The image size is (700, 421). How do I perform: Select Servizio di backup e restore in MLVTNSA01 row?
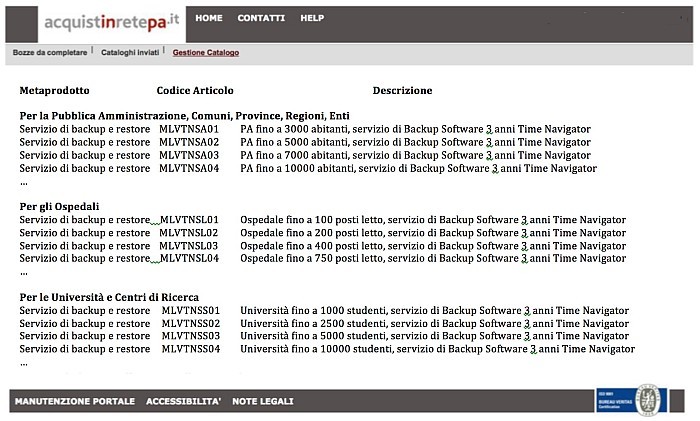(85, 129)
